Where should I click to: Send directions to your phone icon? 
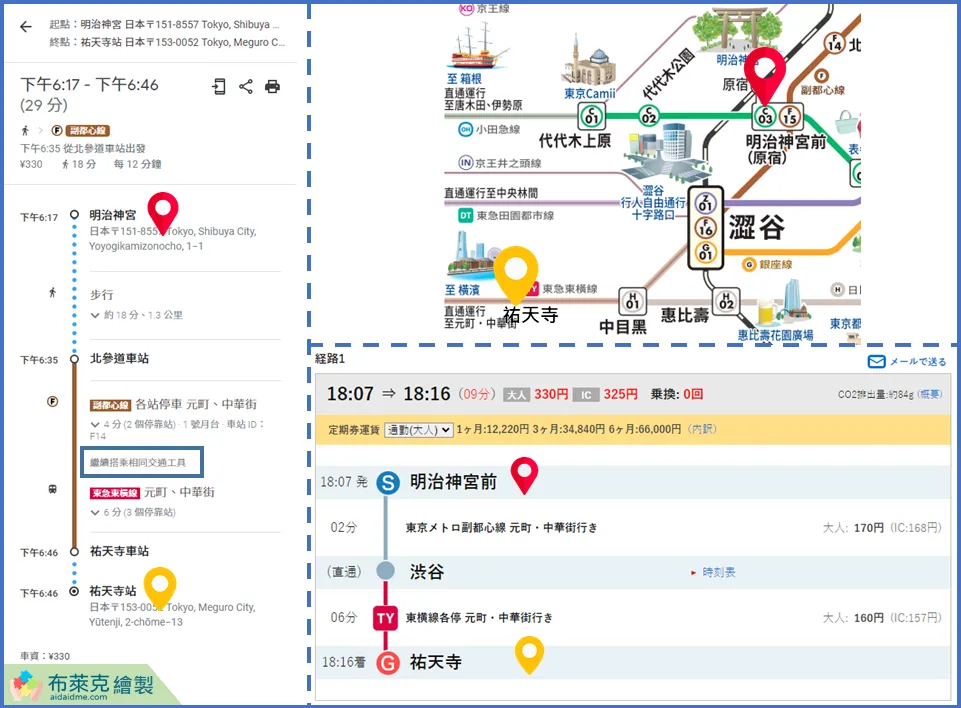click(x=219, y=87)
